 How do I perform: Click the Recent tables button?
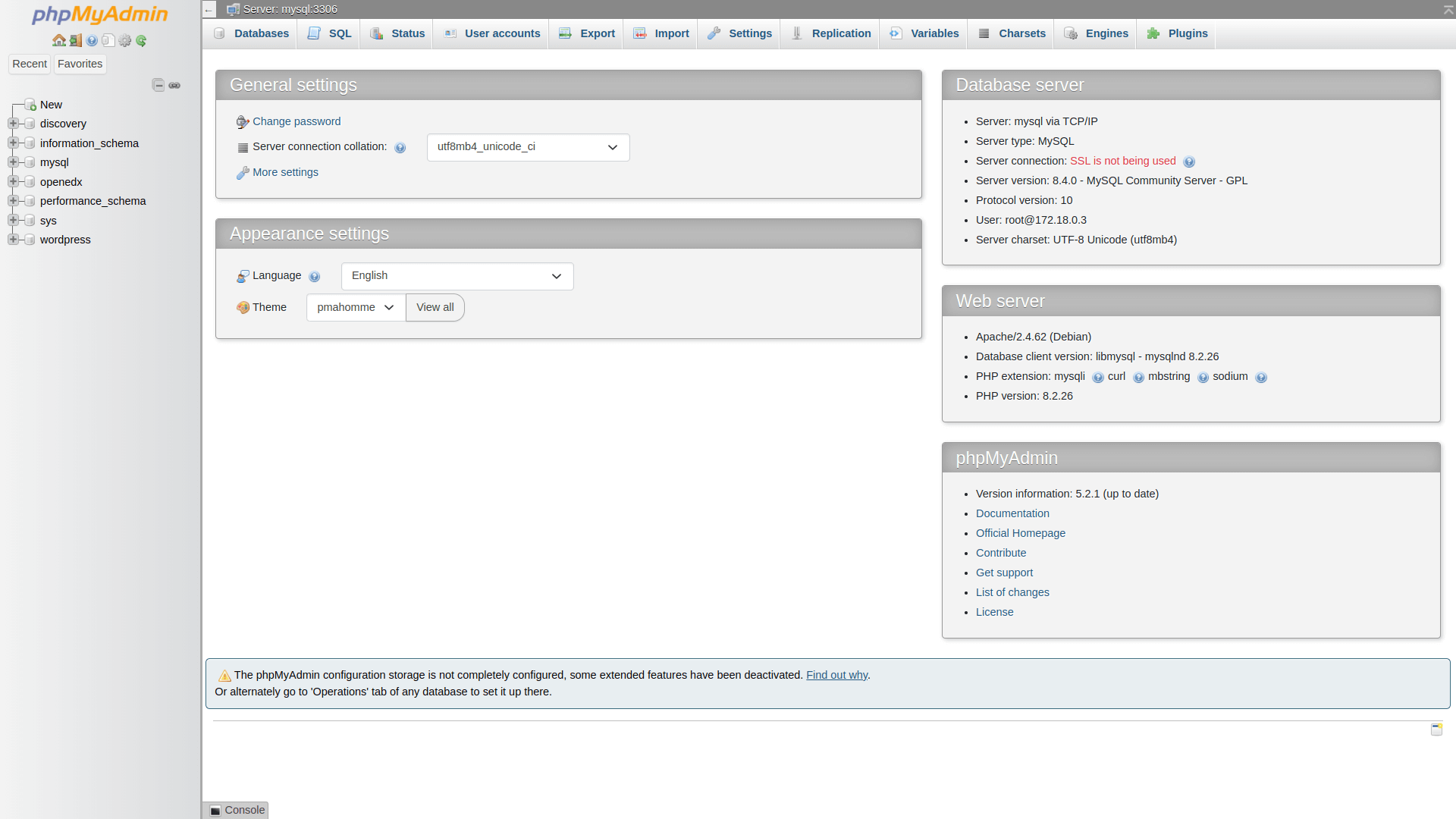(x=30, y=64)
